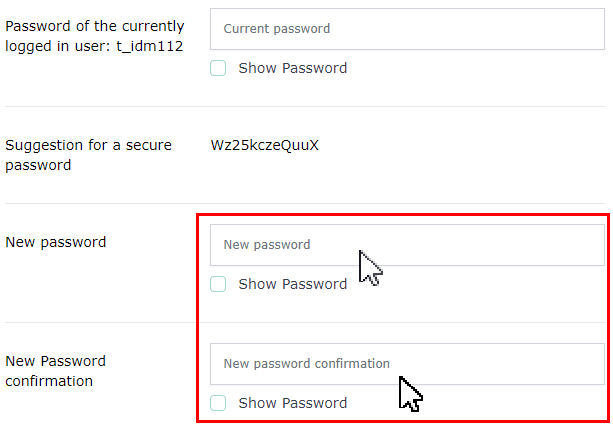Click the 'Suggestion for a secure password' label
The image size is (613, 426).
click(x=88, y=155)
